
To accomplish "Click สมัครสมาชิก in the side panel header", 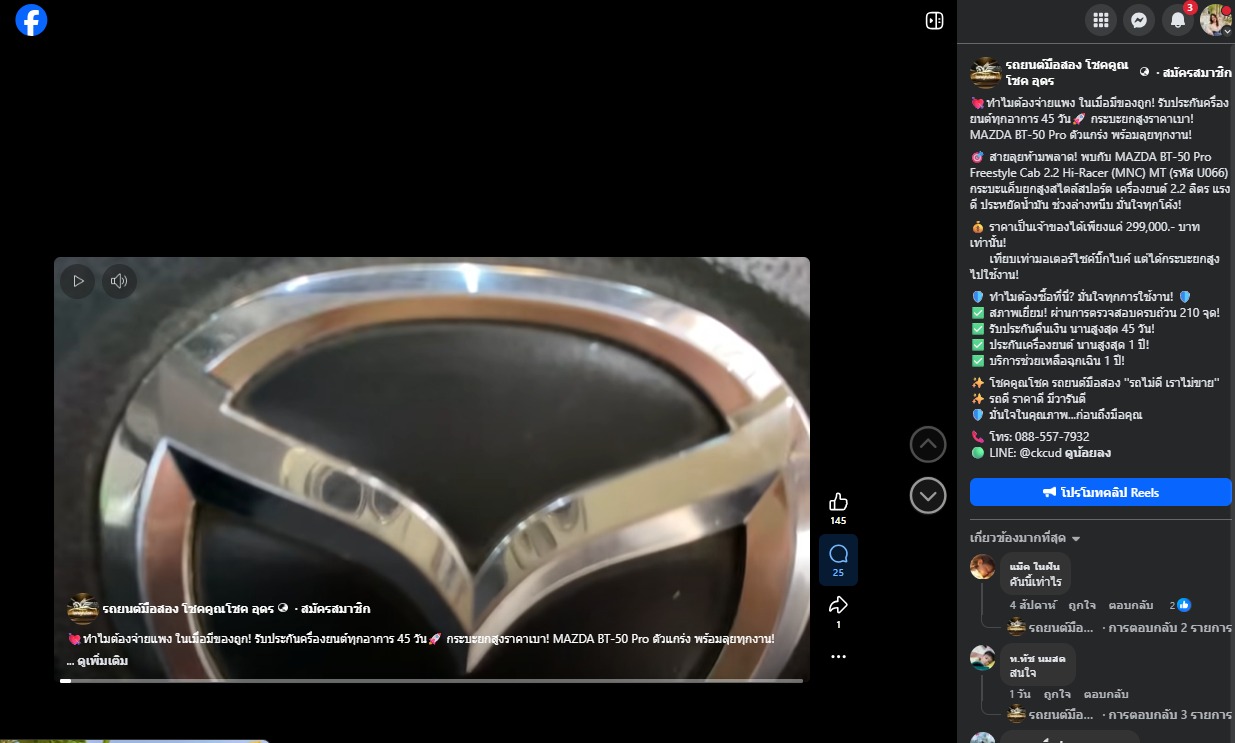I will (1197, 72).
